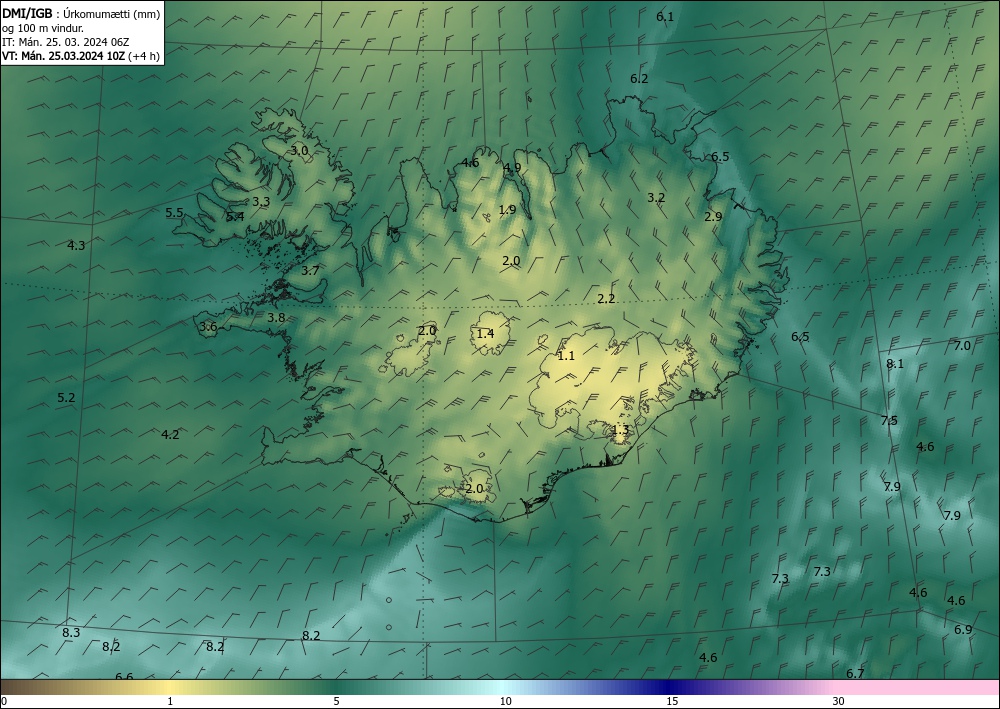
Task: Click the 6.2 precipitation value
Action: click(639, 79)
